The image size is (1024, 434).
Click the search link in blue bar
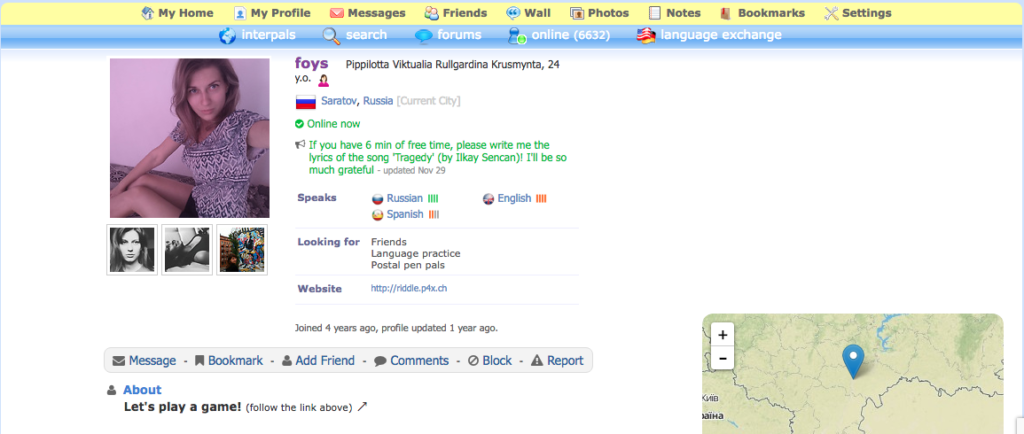click(x=366, y=35)
